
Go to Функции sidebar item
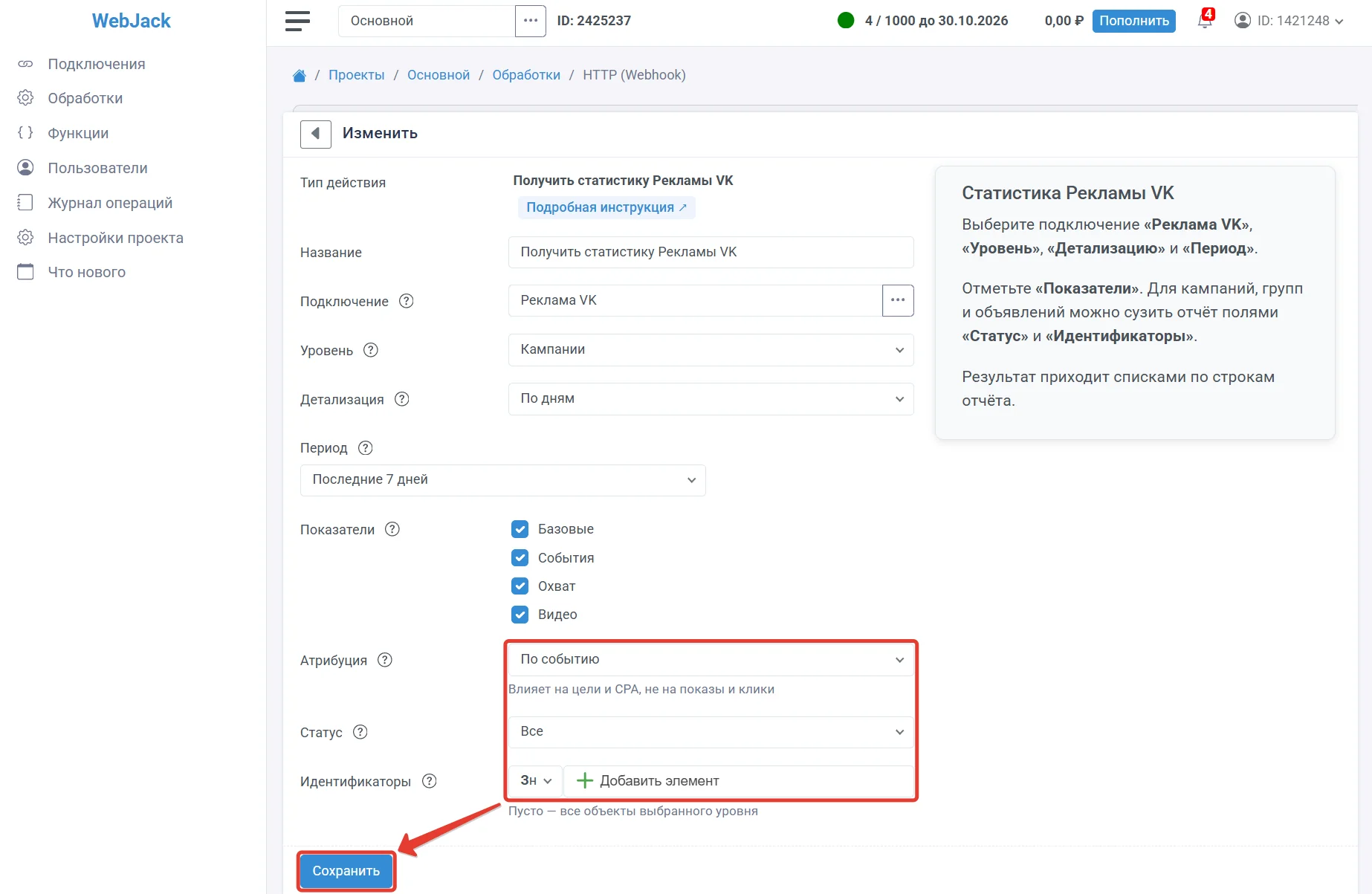pyautogui.click(x=78, y=133)
